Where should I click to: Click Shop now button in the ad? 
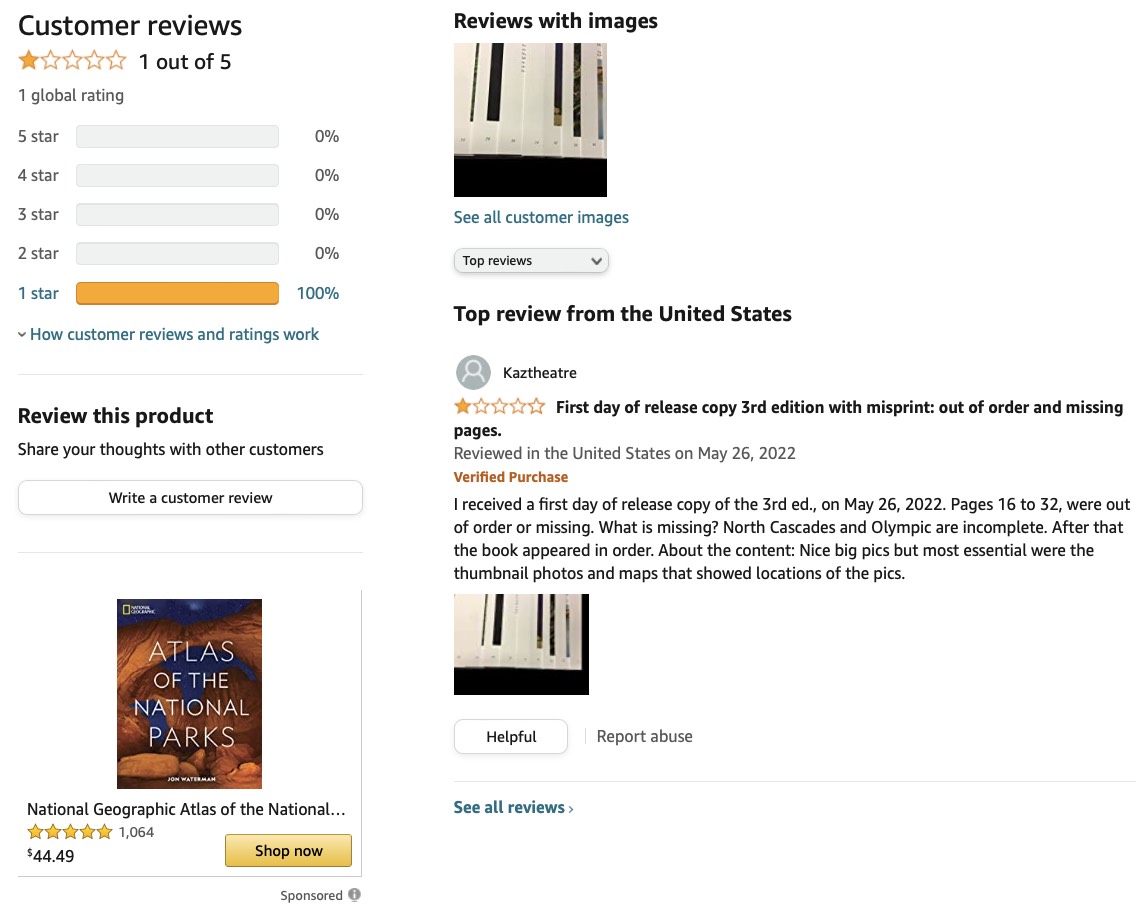point(288,851)
